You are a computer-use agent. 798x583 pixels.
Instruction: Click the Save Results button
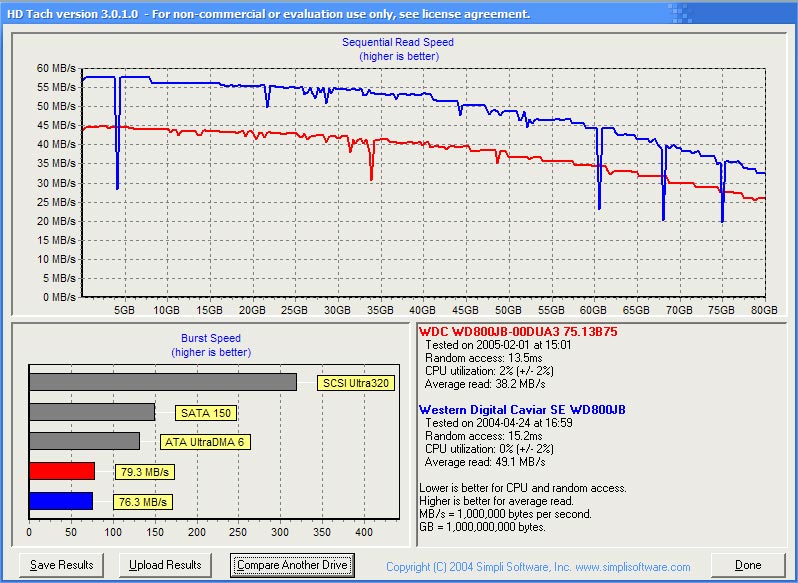[x=61, y=565]
